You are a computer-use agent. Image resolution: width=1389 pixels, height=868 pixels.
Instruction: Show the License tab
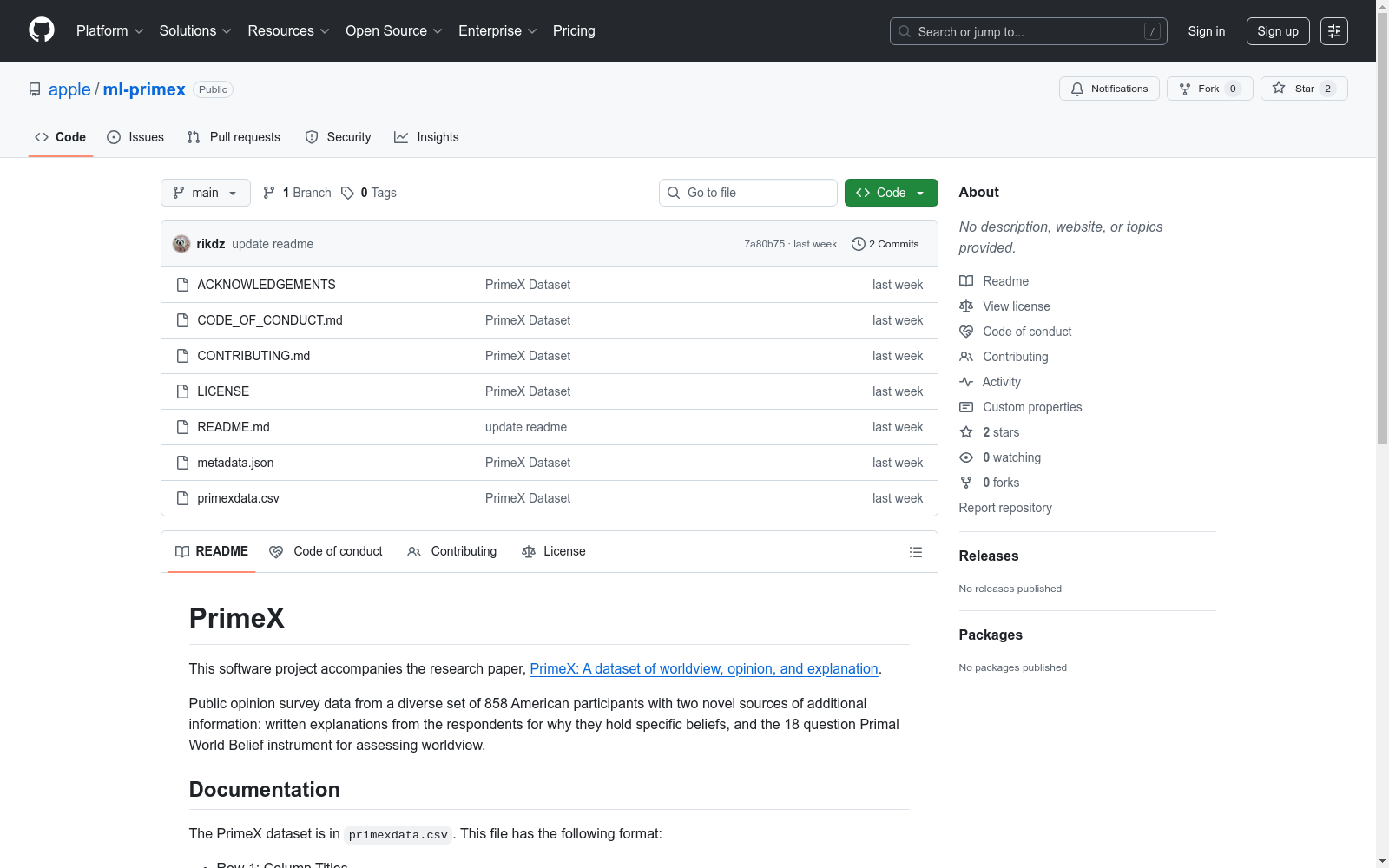click(x=554, y=551)
